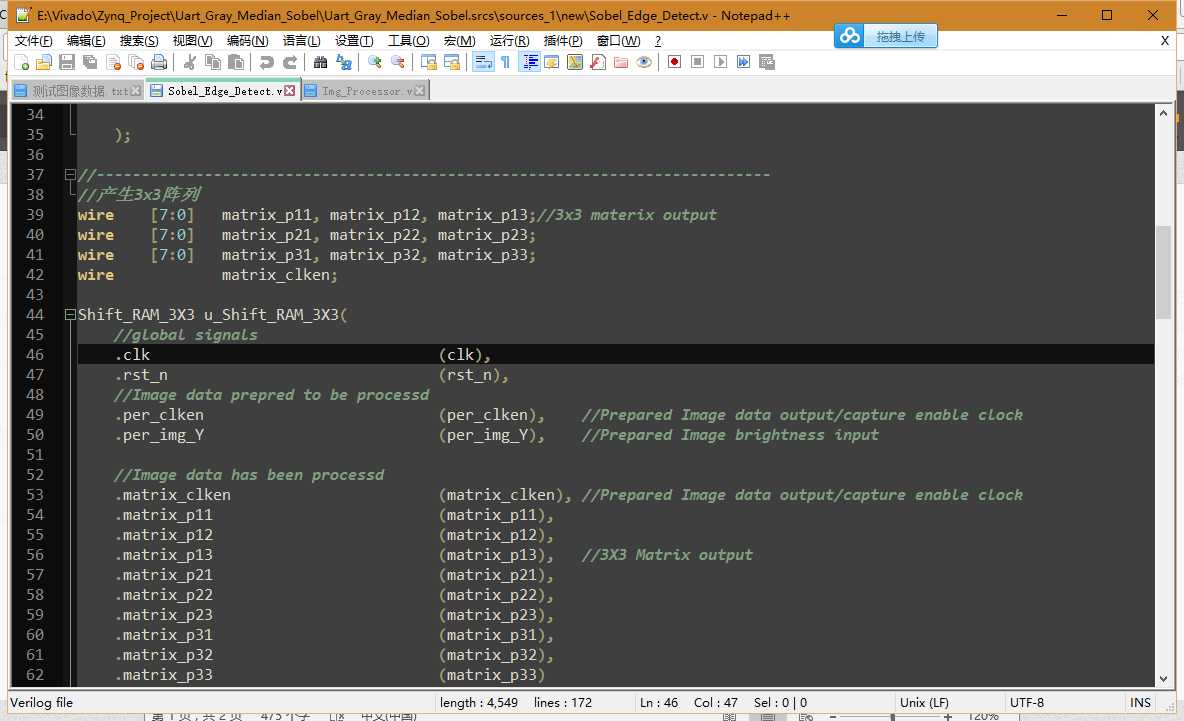Open the 搜索(S) menu
Image resolution: width=1184 pixels, height=721 pixels.
pos(139,41)
